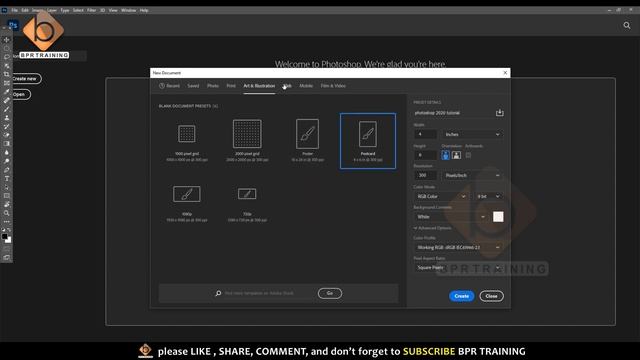The image size is (640, 360).
Task: Switch to the Mobile tab
Action: click(306, 86)
